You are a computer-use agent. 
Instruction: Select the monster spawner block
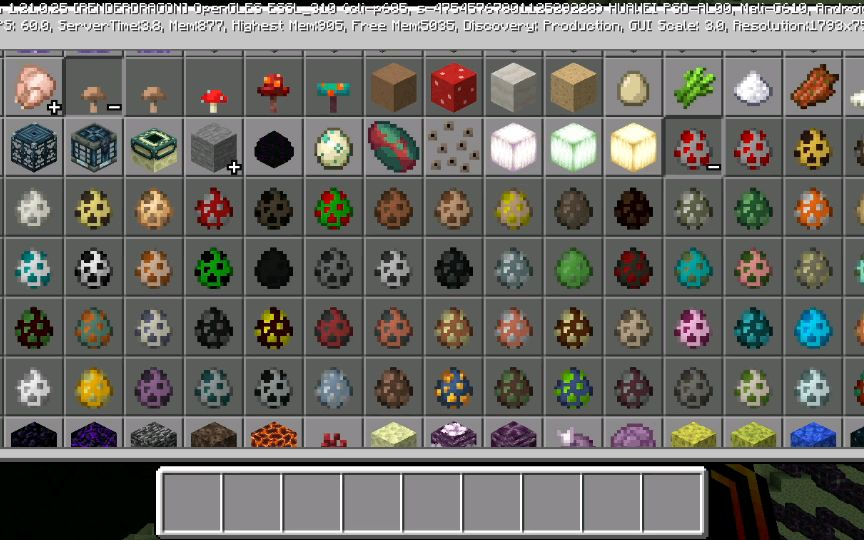tap(34, 147)
